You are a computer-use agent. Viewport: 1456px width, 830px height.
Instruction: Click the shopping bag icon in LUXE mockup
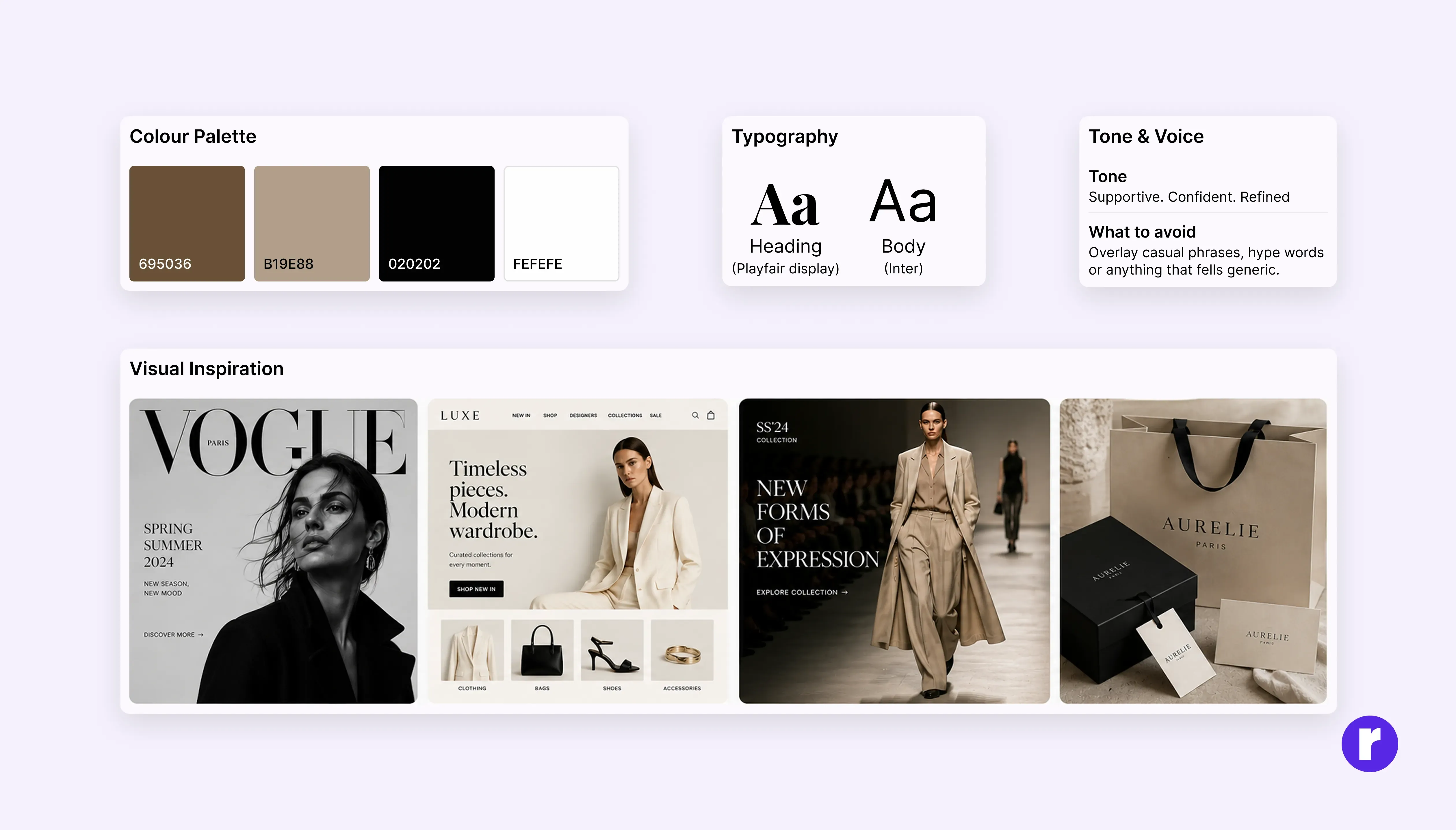click(711, 415)
